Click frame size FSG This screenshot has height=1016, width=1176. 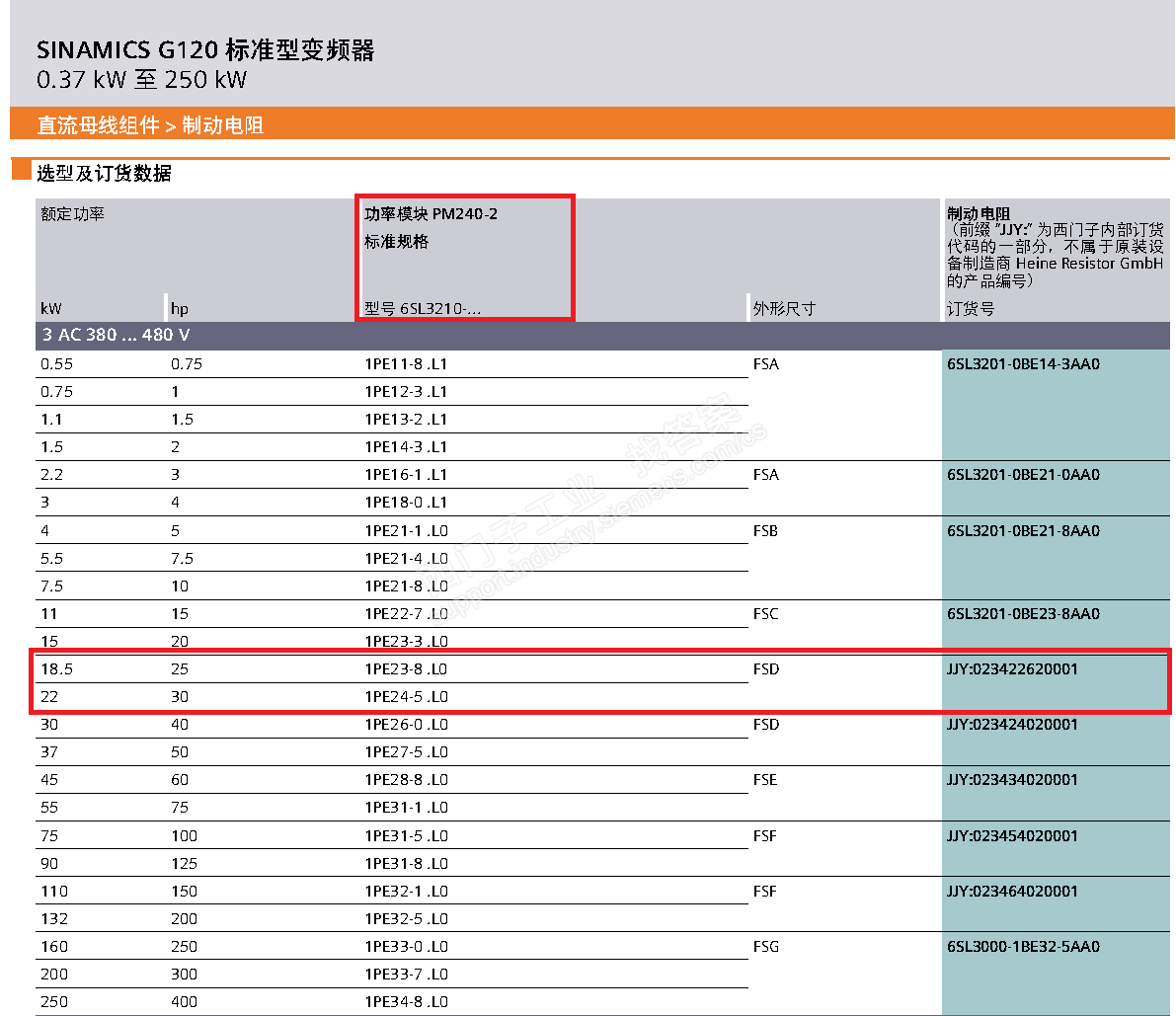point(766,947)
